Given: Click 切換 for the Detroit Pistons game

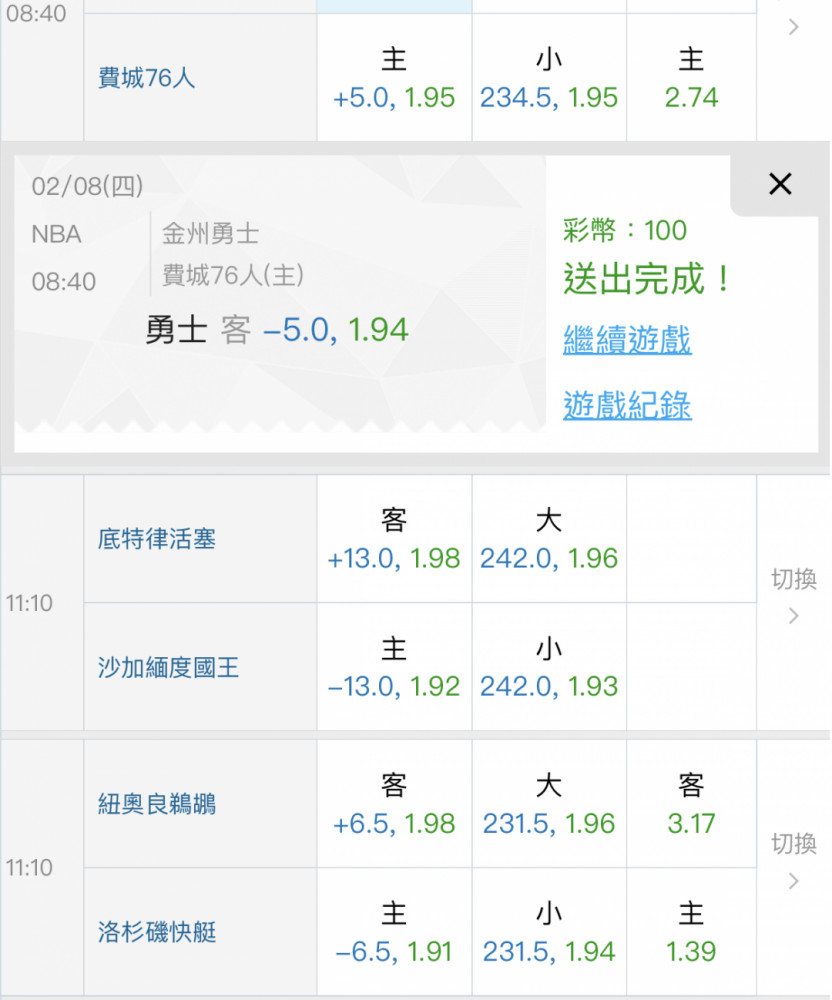Looking at the screenshot, I should (793, 596).
